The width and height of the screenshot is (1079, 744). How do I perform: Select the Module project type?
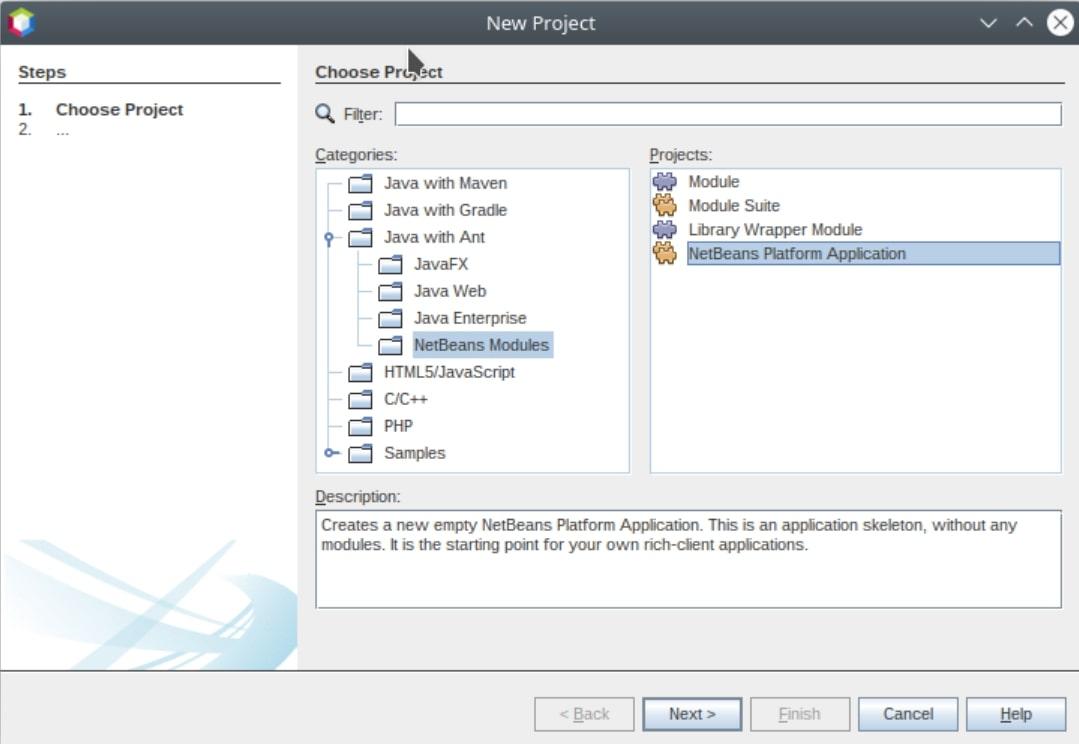tap(714, 182)
